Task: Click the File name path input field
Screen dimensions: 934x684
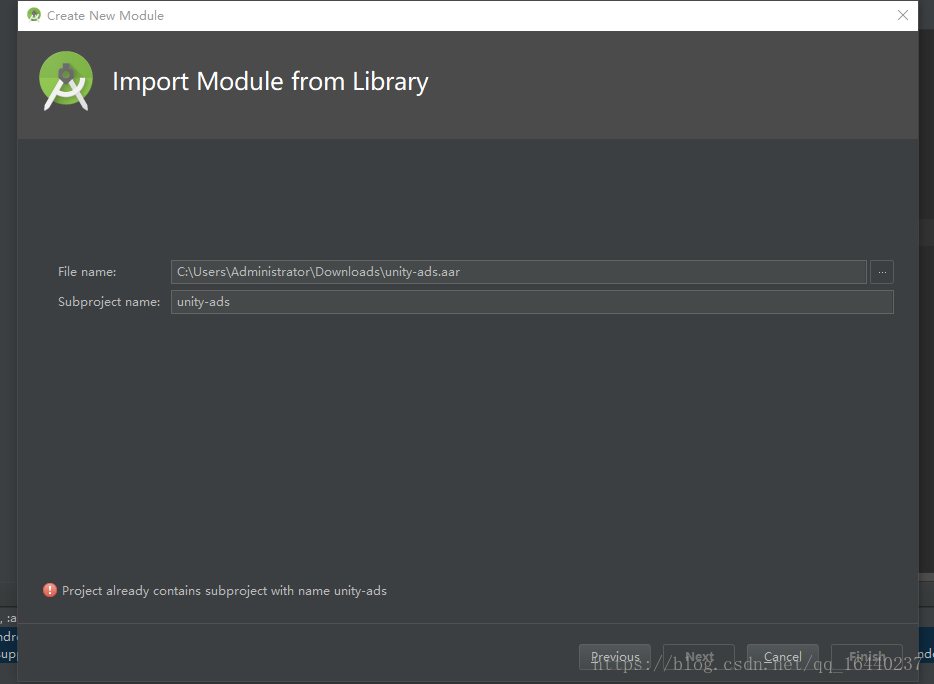Action: 518,272
